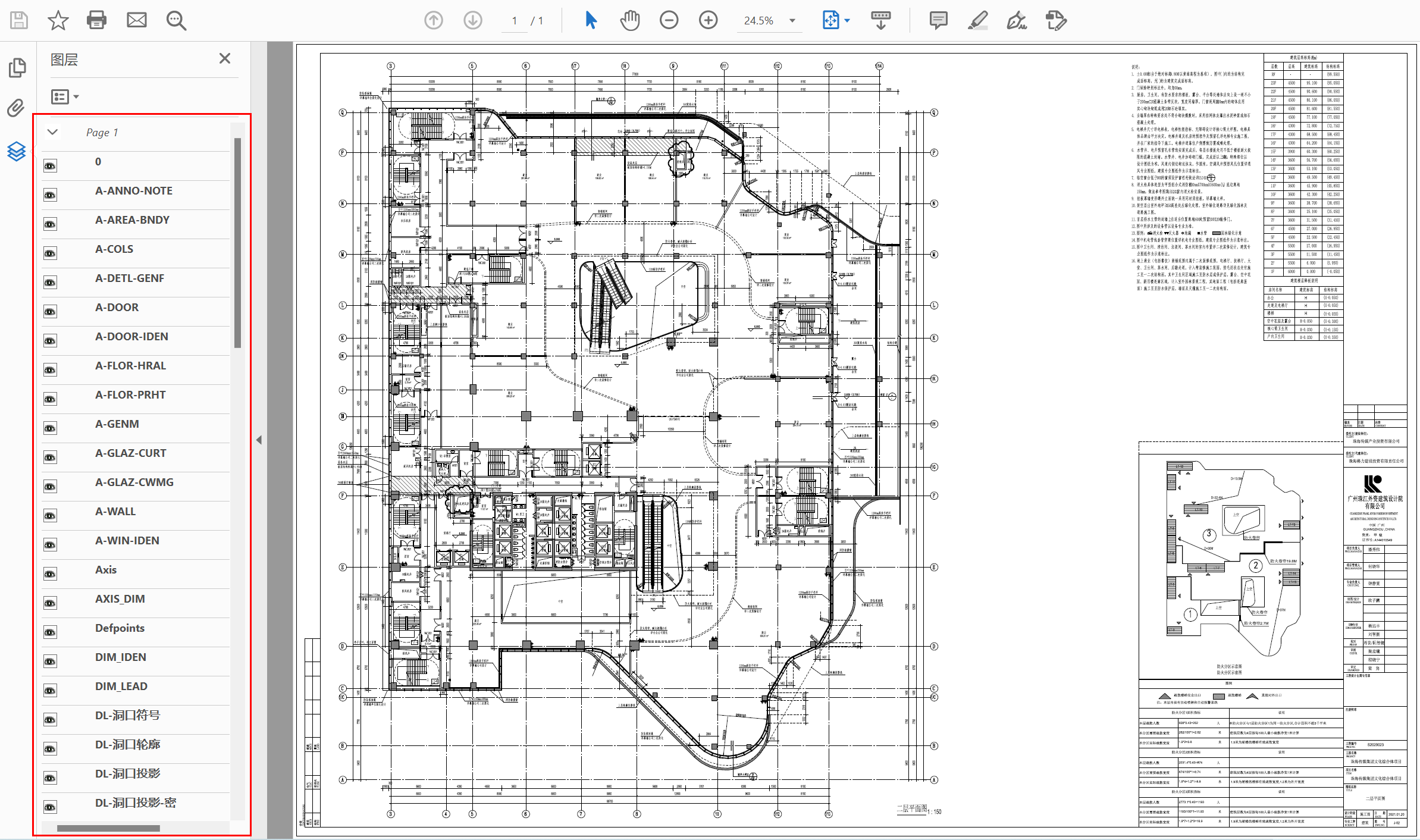Screen dimensions: 1420x840
Task: Click the page number input field
Action: pos(515,21)
